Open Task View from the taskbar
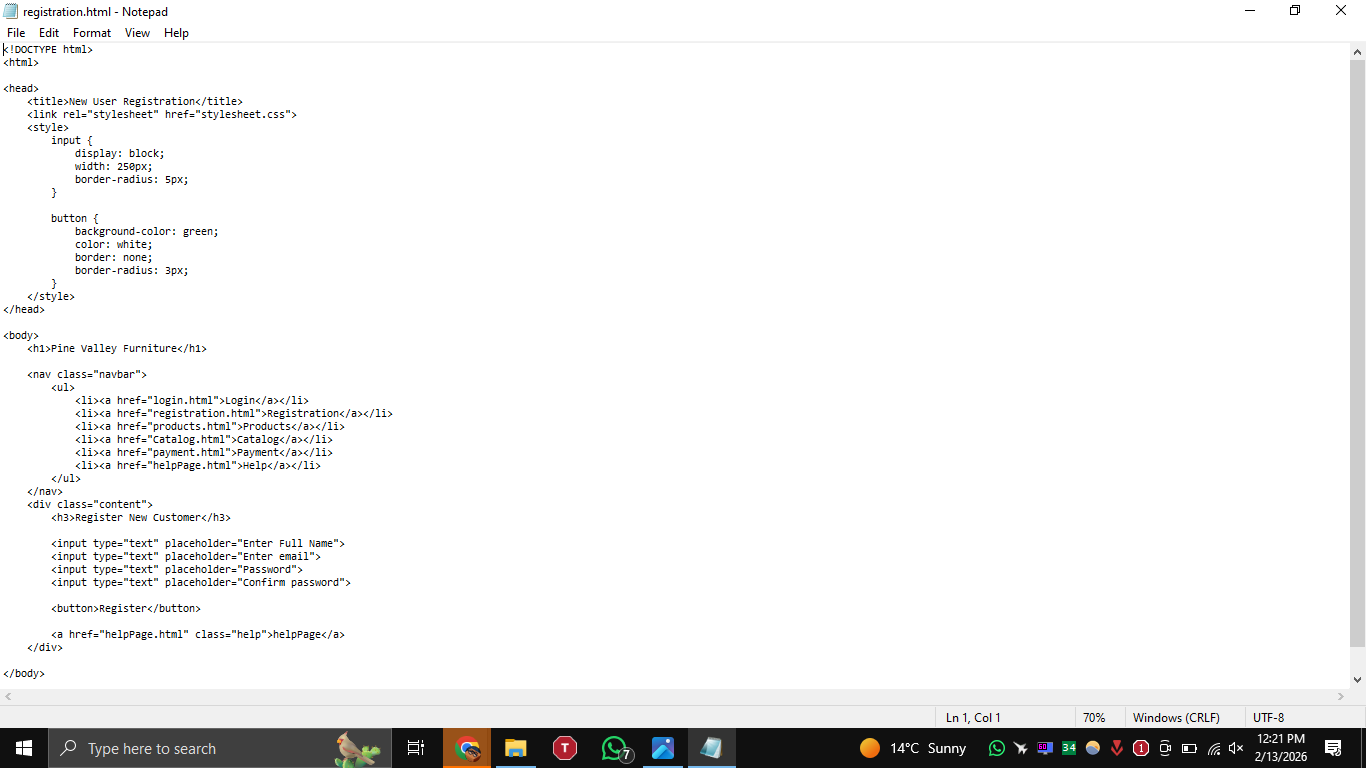The width and height of the screenshot is (1366, 768). (x=416, y=747)
